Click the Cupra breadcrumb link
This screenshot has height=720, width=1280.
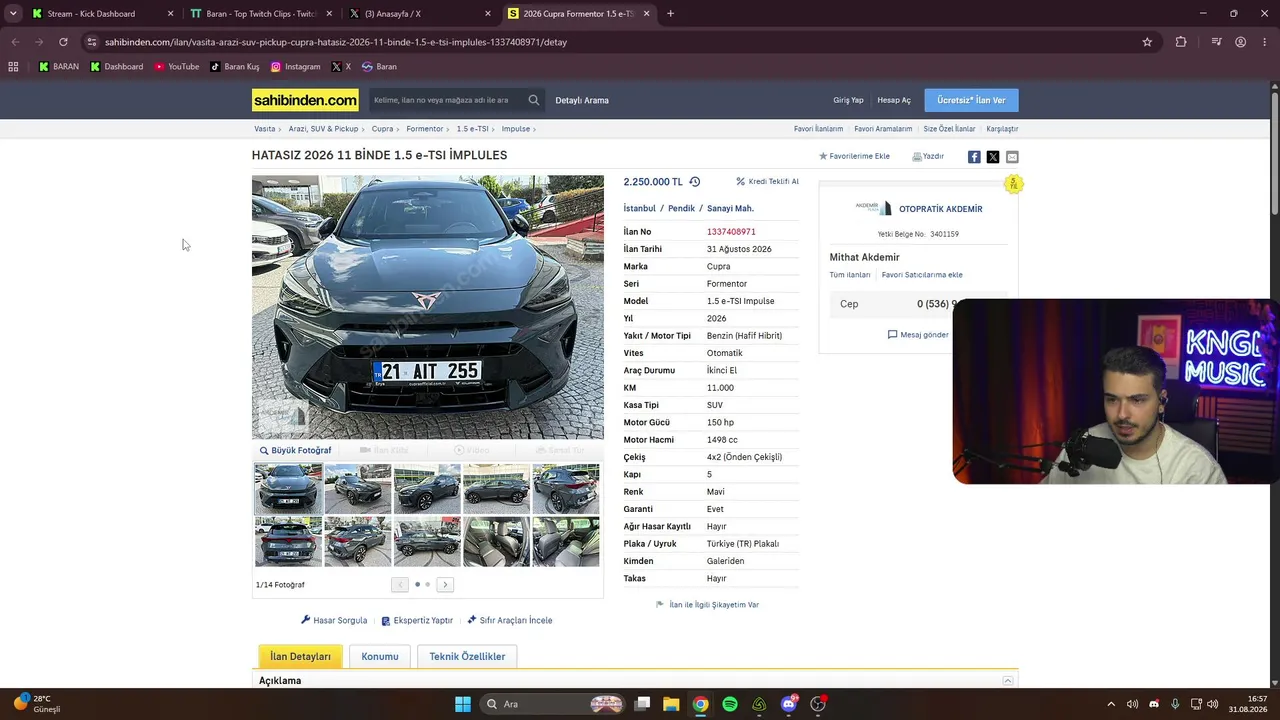coord(382,129)
